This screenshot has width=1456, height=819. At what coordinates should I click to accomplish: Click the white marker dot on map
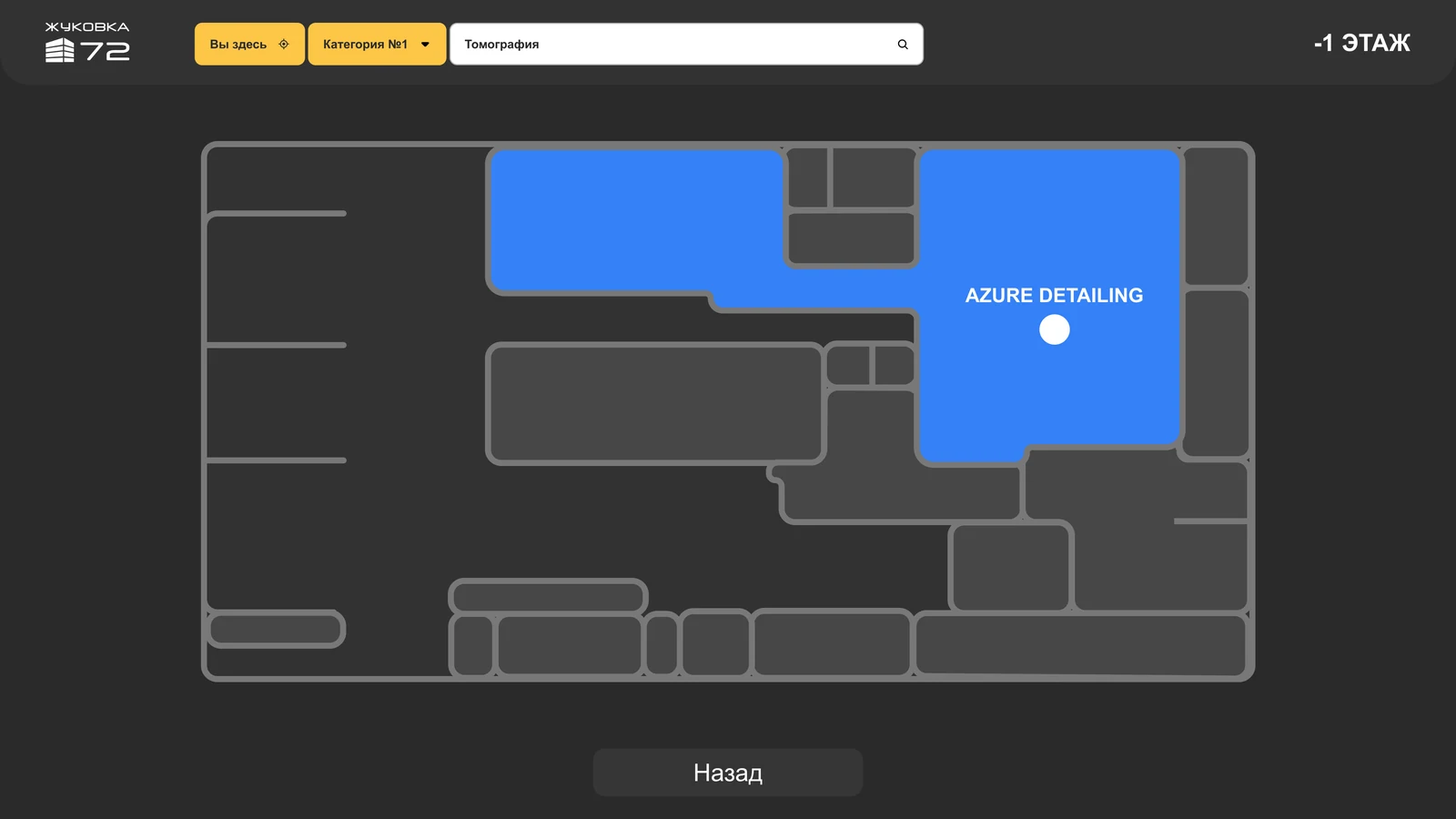[x=1055, y=329]
